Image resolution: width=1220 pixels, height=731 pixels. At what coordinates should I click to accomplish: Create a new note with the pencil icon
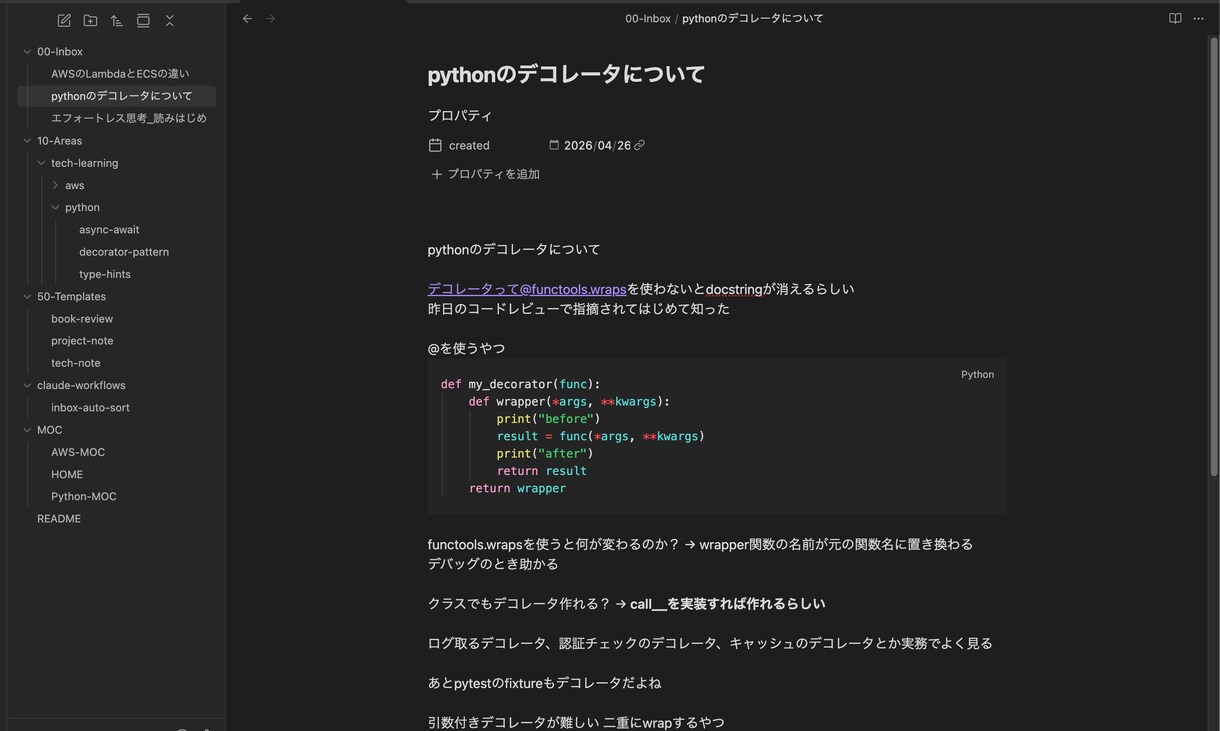click(x=64, y=20)
